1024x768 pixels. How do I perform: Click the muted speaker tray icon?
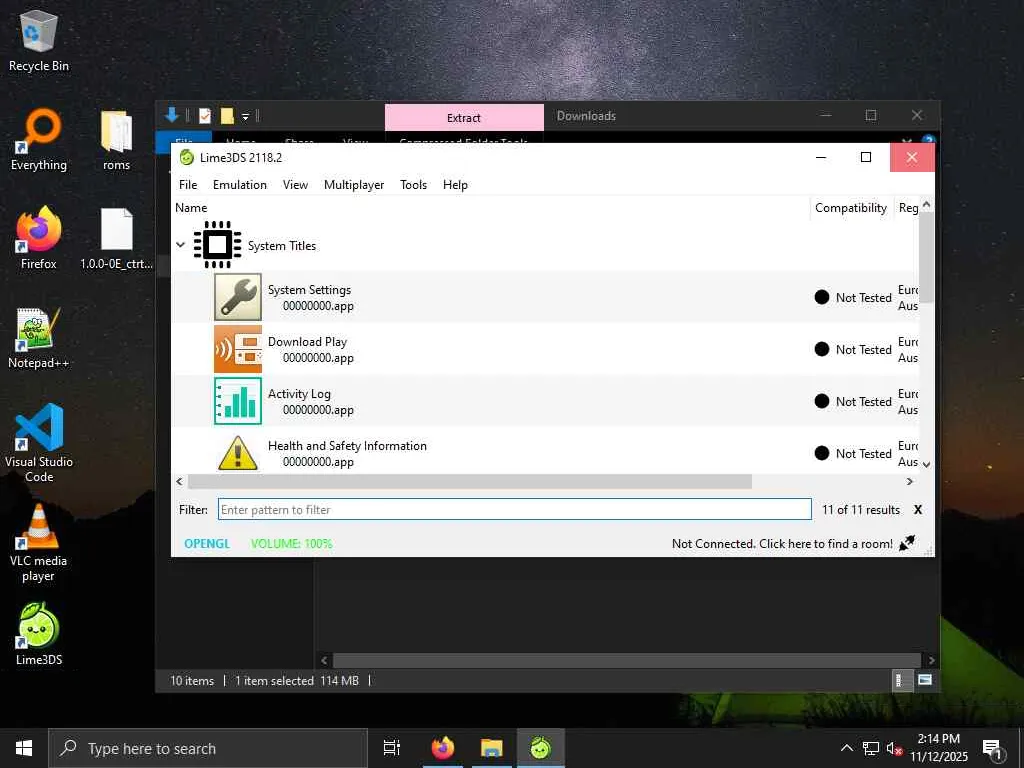[893, 748]
